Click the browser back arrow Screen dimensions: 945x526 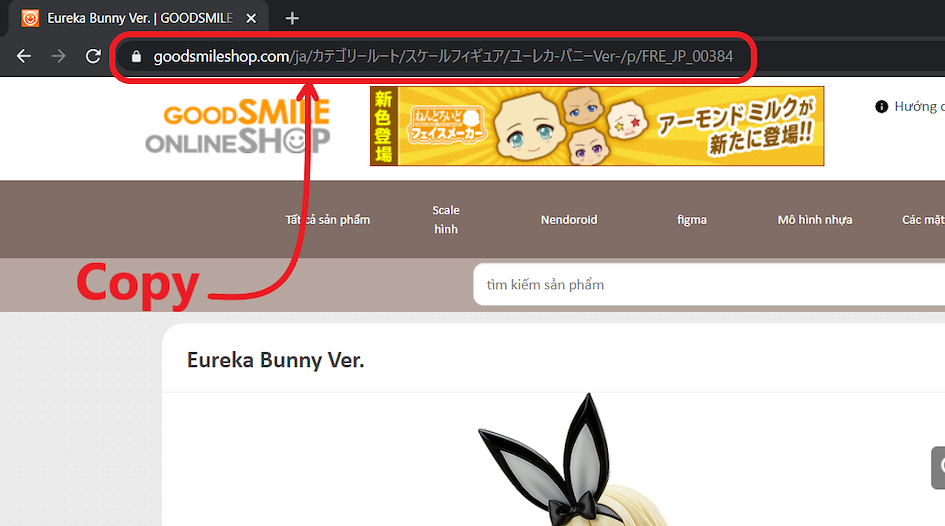coord(24,56)
